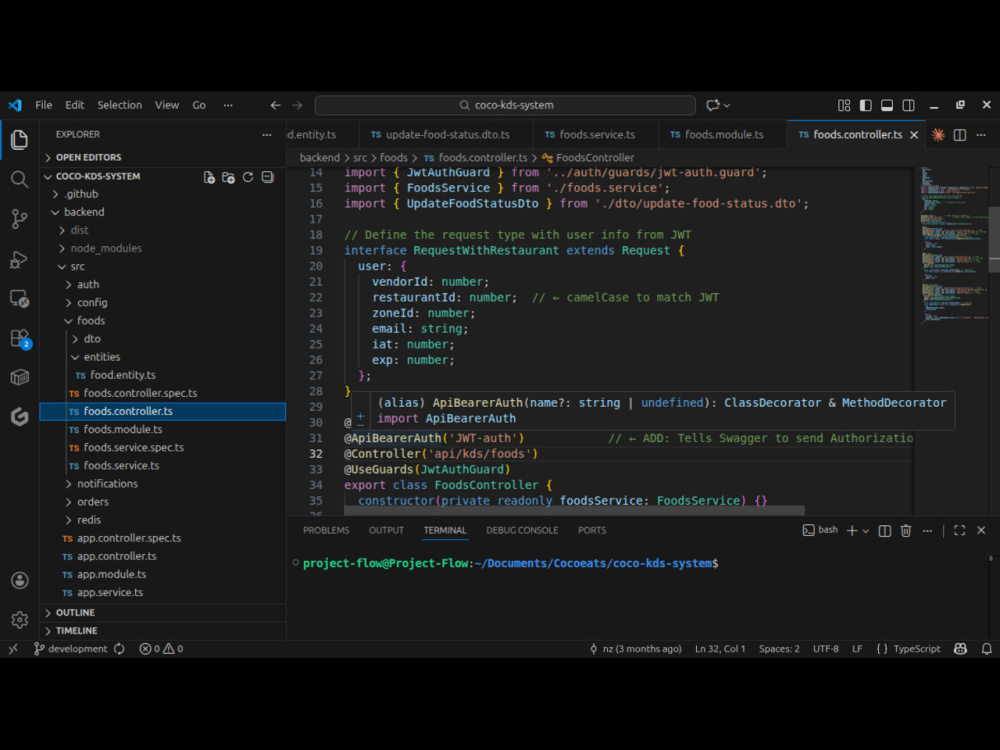
Task: Open the Explorer view in activity bar
Action: [x=19, y=140]
